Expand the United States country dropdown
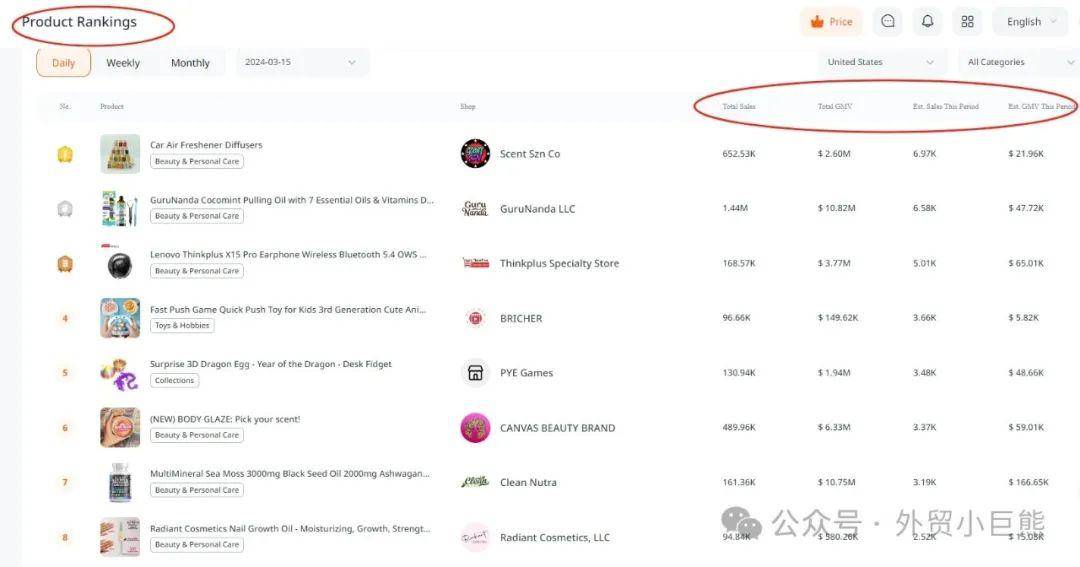This screenshot has width=1080, height=567. tap(881, 62)
